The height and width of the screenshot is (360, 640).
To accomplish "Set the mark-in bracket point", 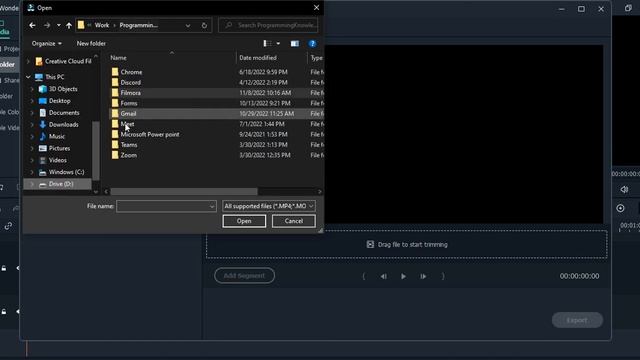I will click(x=364, y=276).
